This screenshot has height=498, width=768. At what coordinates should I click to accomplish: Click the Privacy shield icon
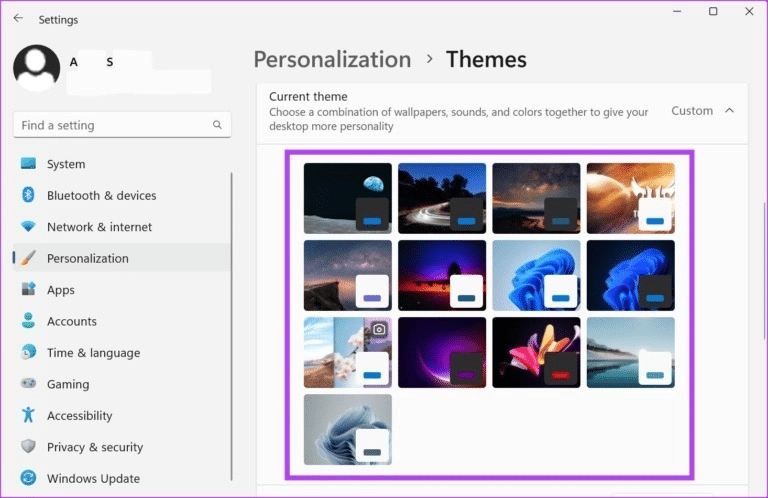[28, 446]
